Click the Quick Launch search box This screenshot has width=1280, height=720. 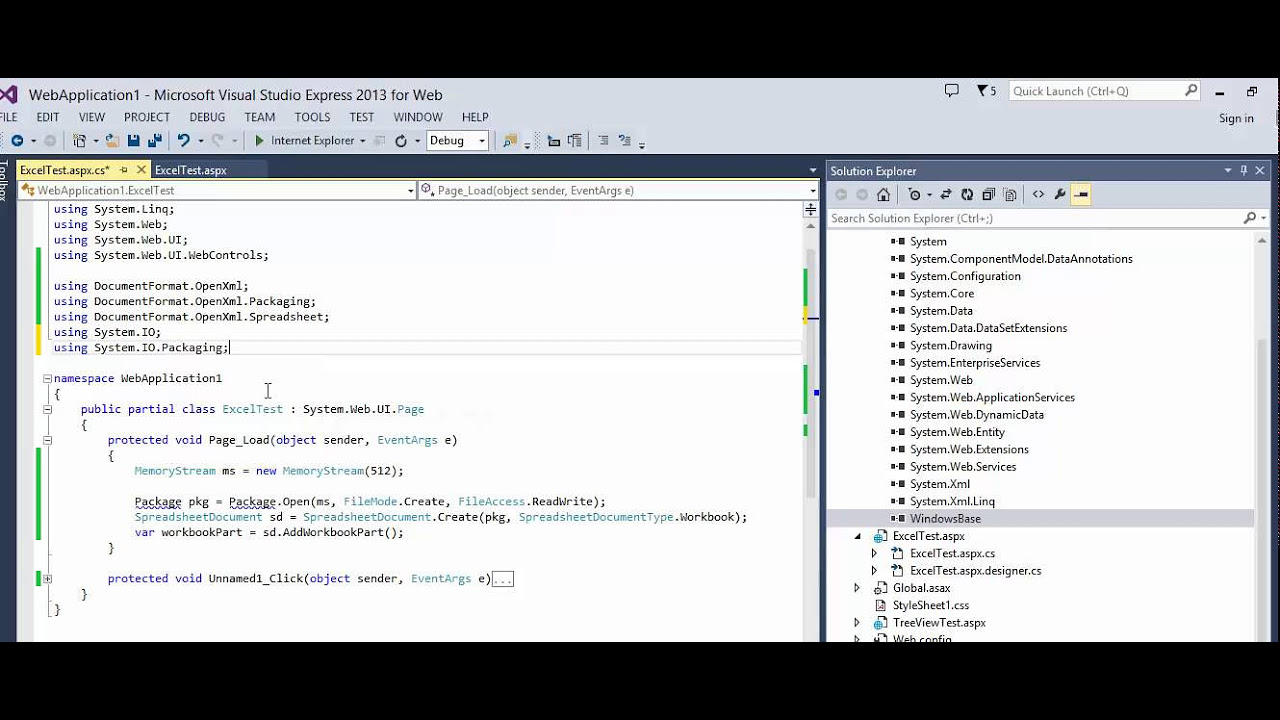coord(1096,91)
